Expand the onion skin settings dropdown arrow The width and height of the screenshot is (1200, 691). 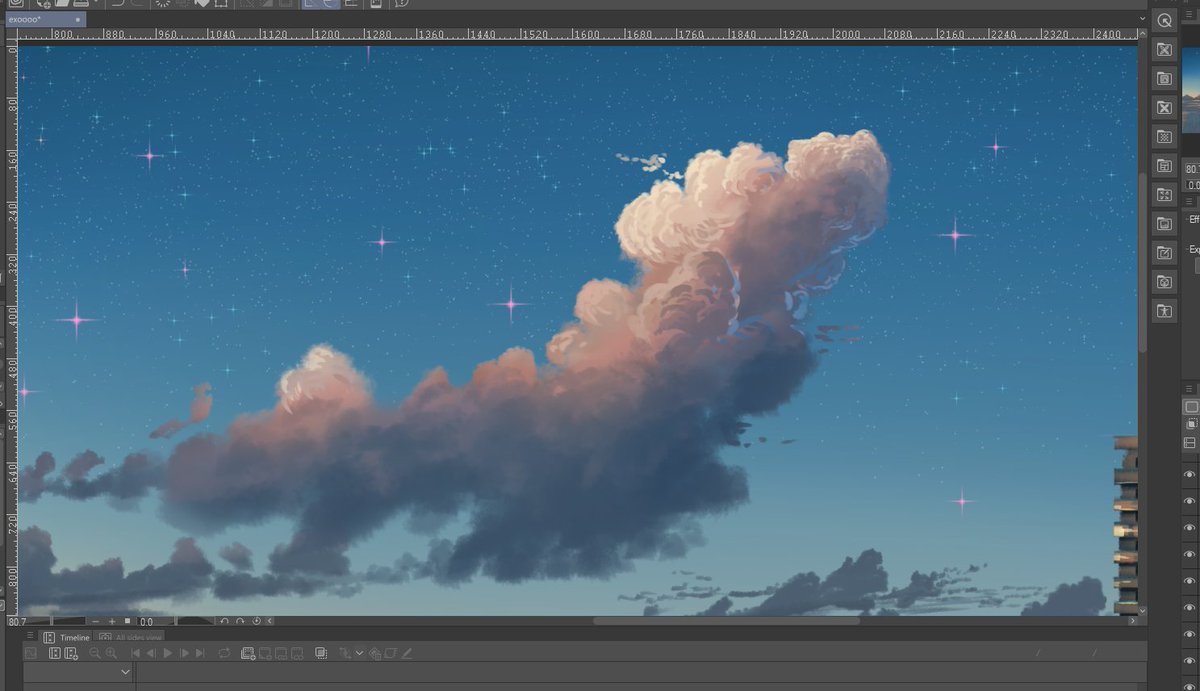359,652
